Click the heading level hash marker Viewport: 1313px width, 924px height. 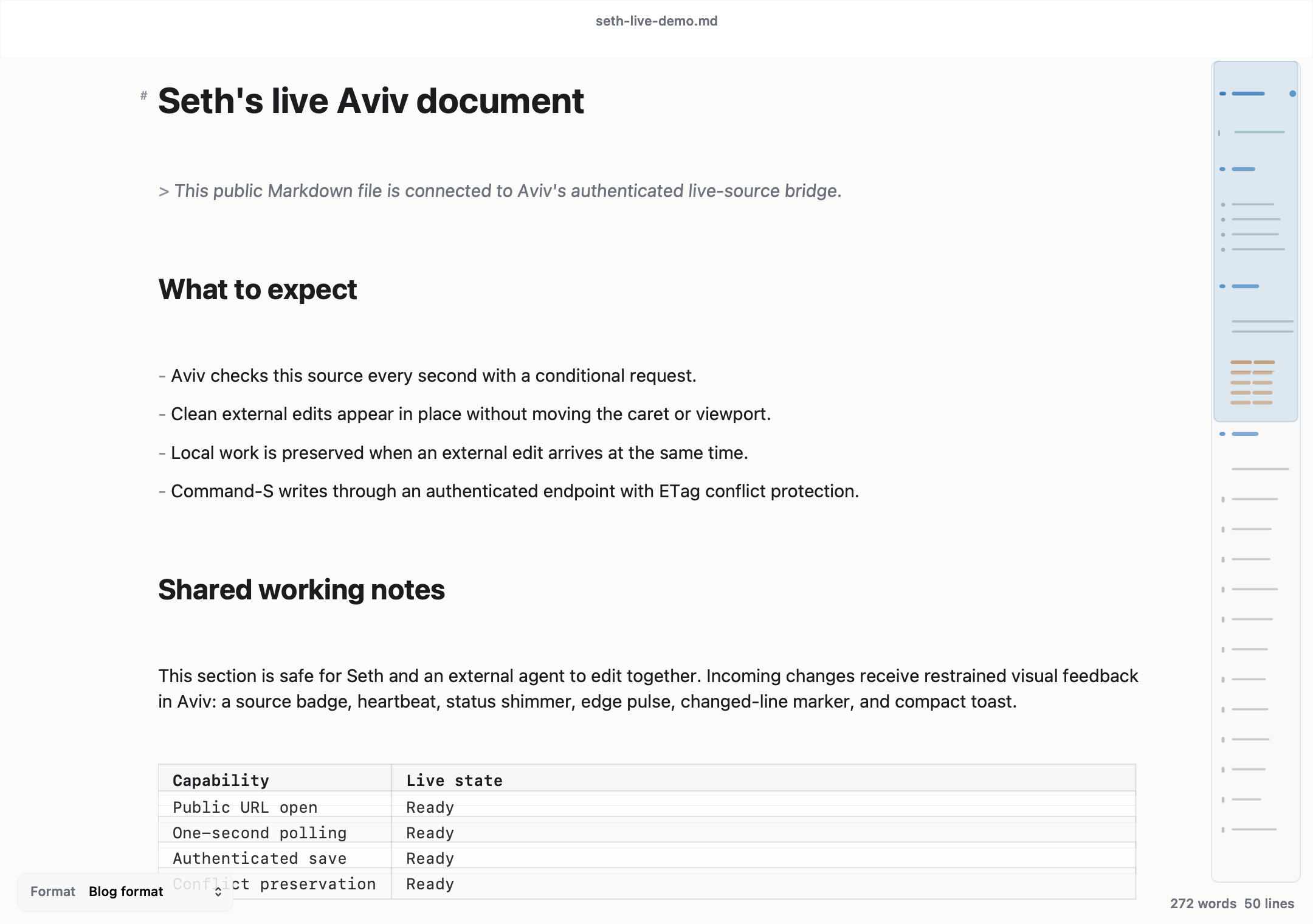coord(144,95)
